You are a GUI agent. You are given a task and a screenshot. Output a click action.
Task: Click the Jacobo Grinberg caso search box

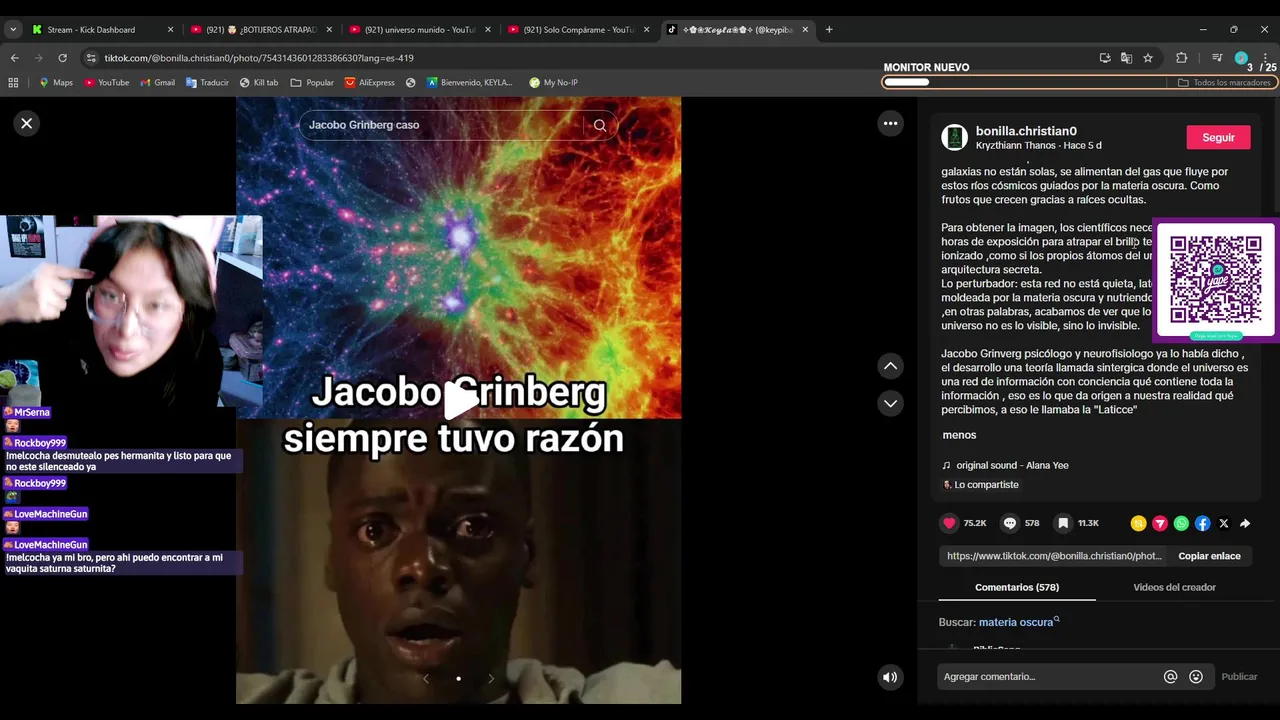(441, 125)
